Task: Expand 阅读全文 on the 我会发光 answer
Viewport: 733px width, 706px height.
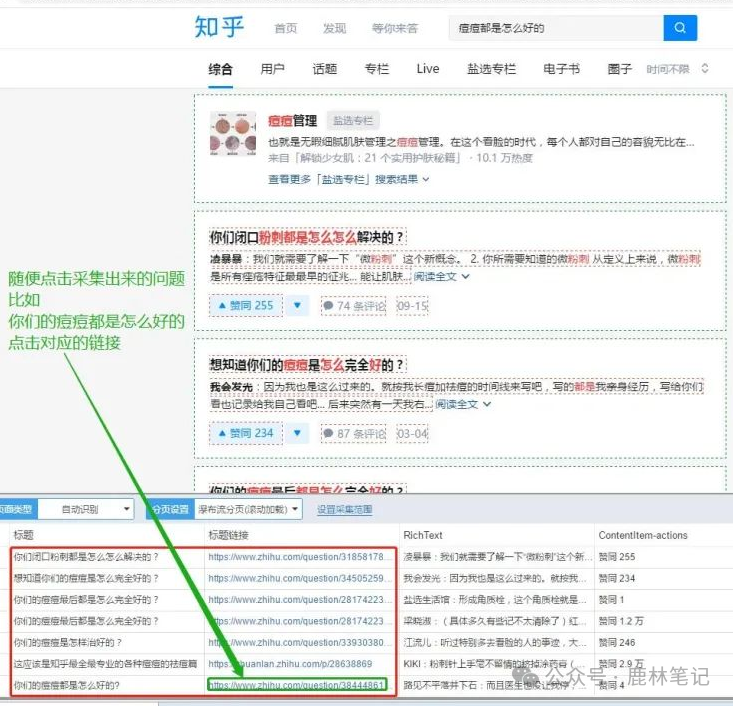Action: [463, 404]
